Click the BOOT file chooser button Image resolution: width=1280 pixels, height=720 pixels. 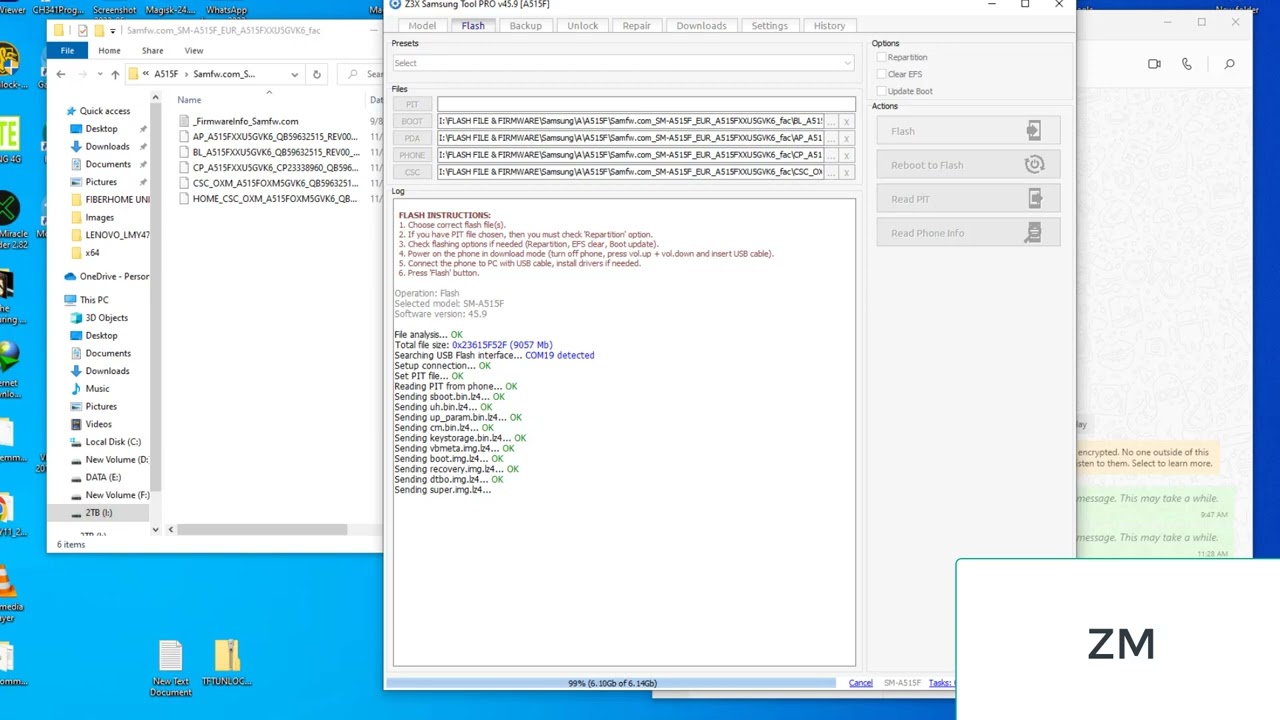(412, 121)
